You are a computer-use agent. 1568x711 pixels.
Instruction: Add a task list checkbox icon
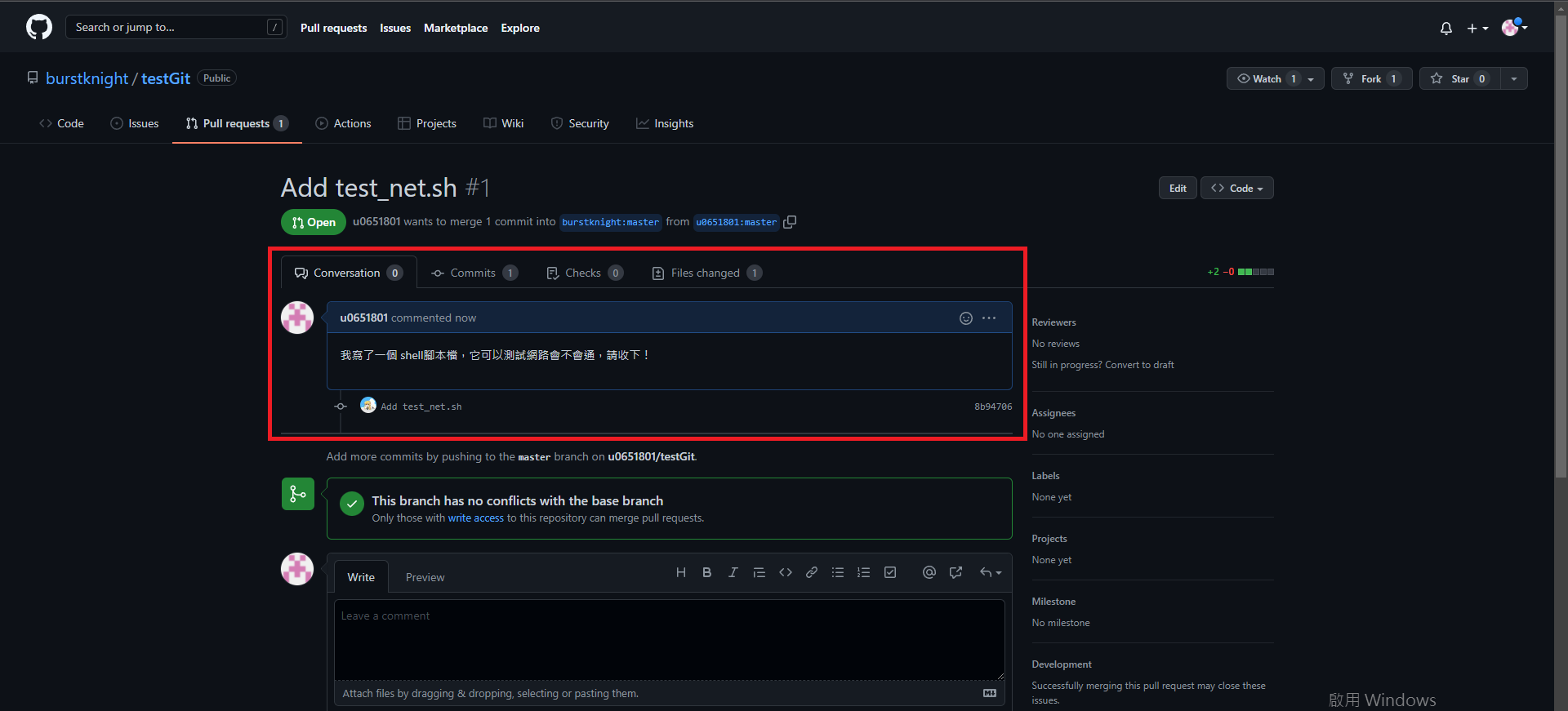890,572
